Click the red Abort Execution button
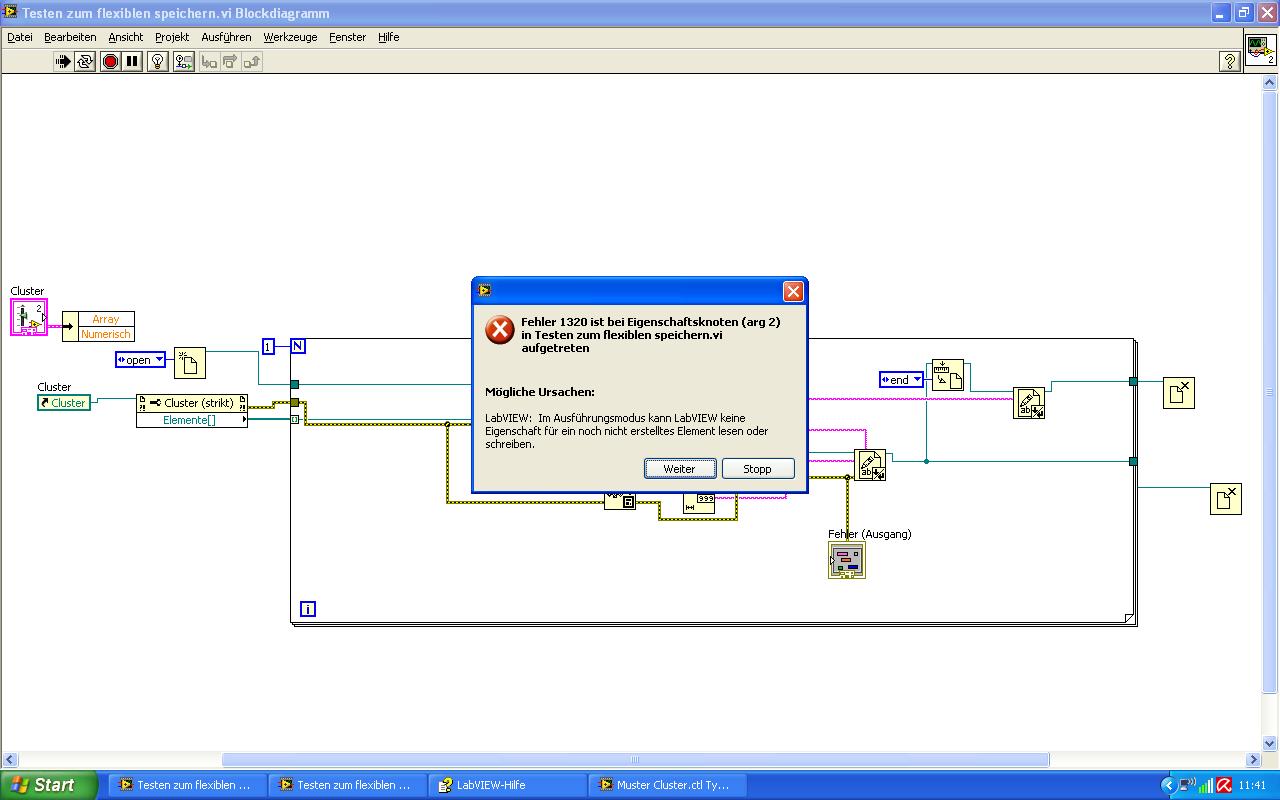Image resolution: width=1280 pixels, height=800 pixels. pos(110,61)
